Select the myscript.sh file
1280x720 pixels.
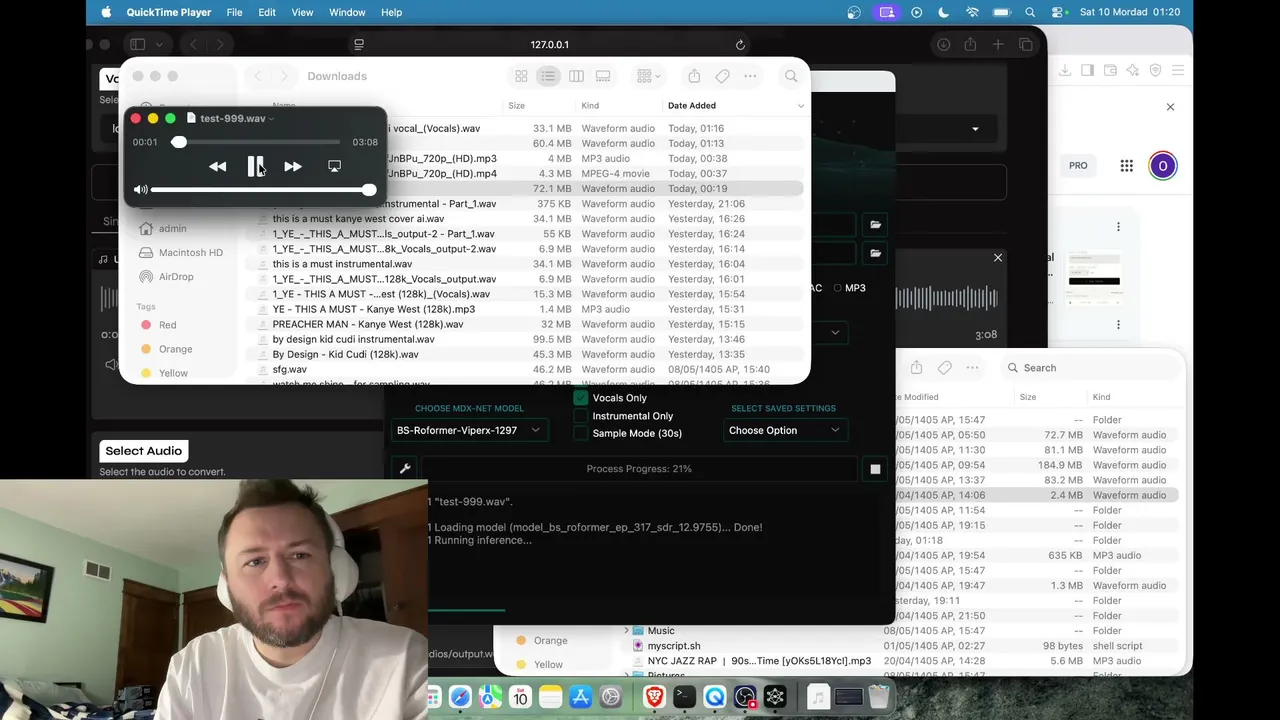(674, 646)
